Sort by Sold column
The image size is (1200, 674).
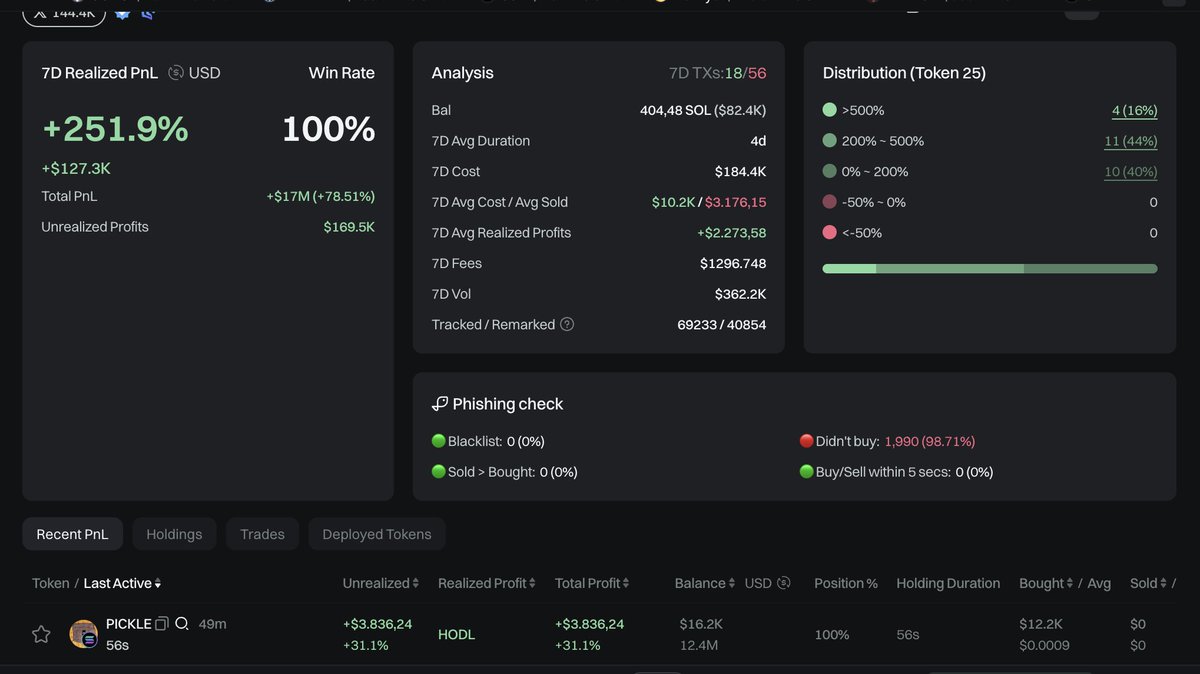[x=1149, y=583]
